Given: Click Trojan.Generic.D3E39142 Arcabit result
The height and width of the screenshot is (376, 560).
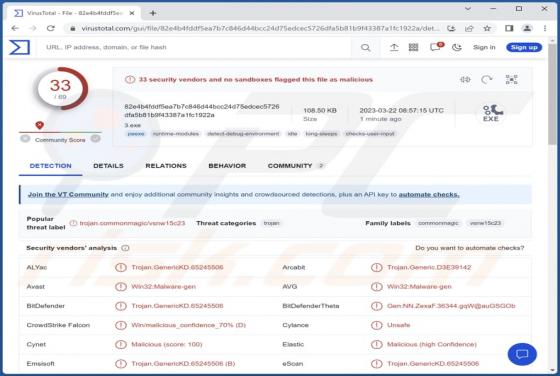Looking at the screenshot, I should [x=429, y=267].
